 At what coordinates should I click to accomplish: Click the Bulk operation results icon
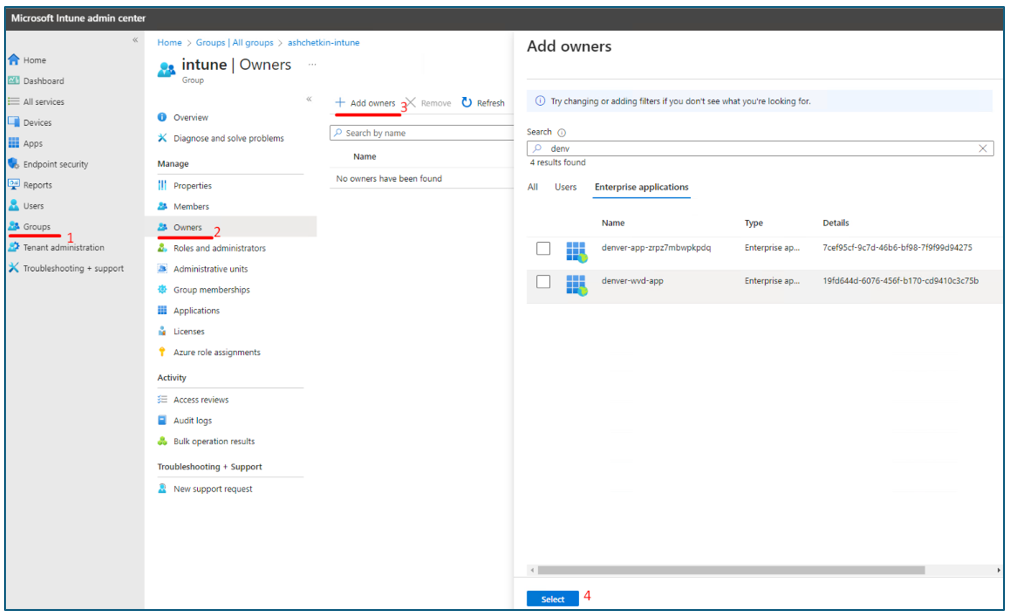click(162, 441)
